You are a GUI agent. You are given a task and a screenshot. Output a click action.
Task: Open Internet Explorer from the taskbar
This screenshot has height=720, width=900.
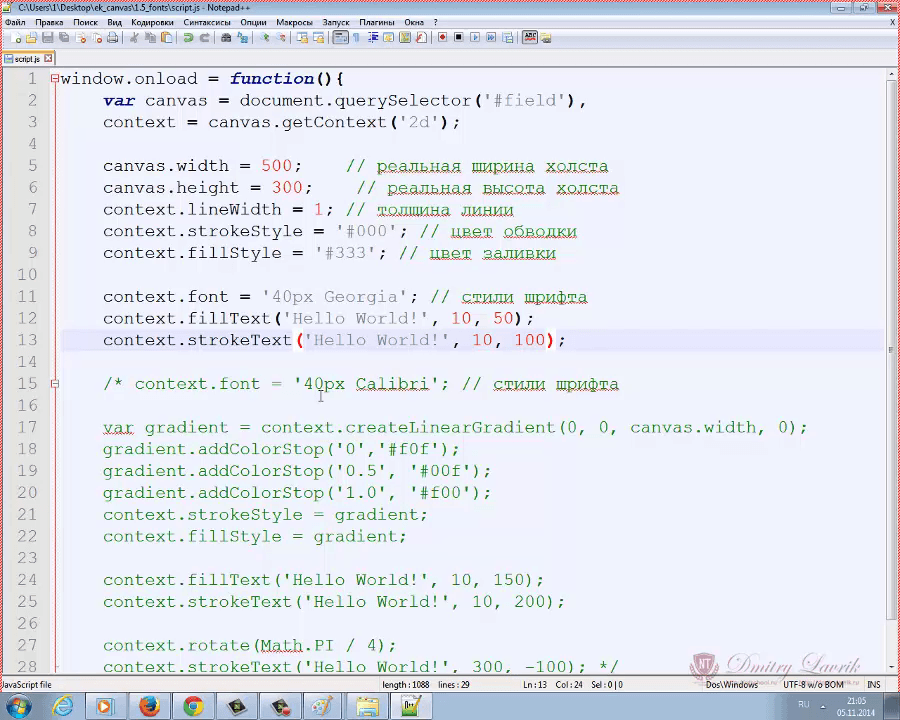click(x=62, y=706)
